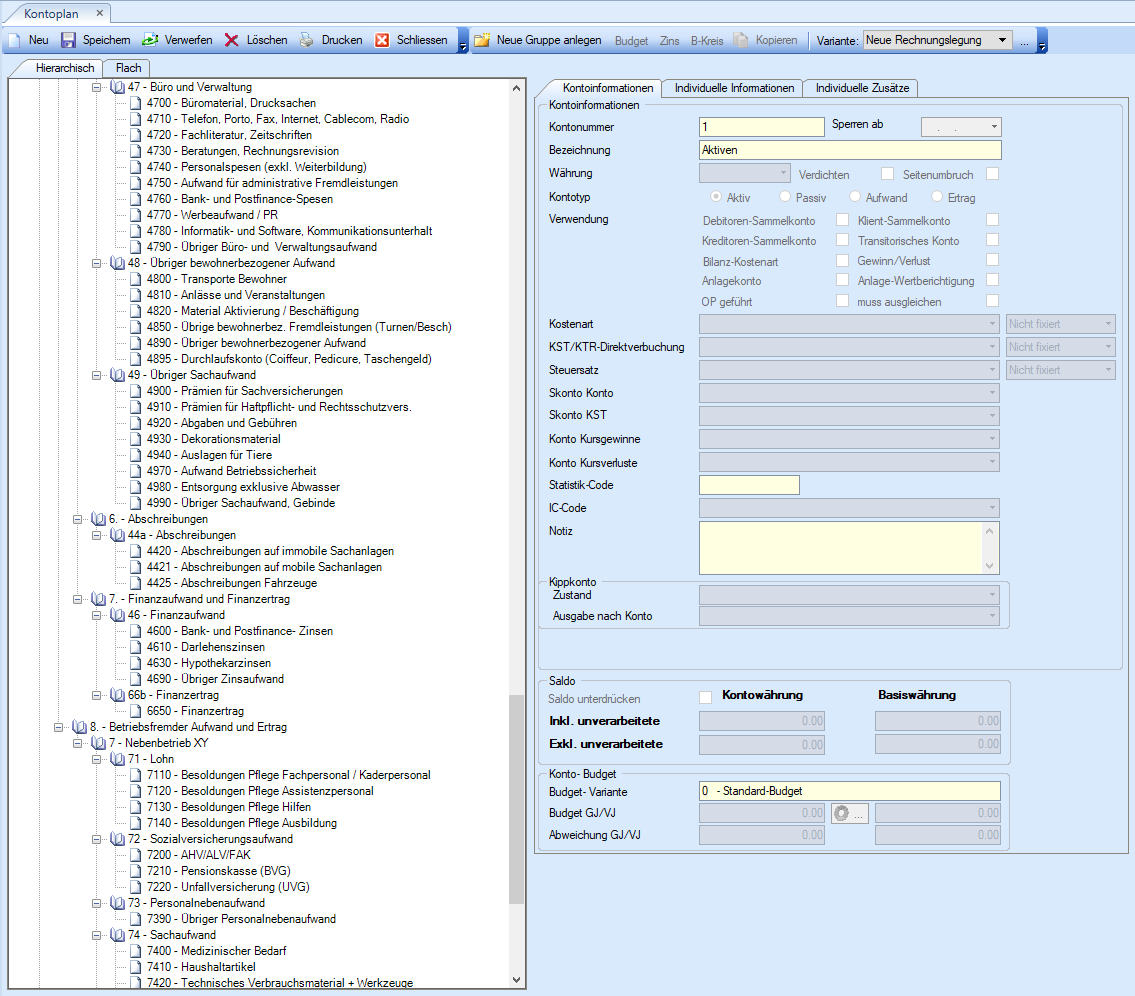Screen dimensions: 1135x996
Task: Select the book icon of group 47 Büro und Verwaltung
Action: [117, 87]
